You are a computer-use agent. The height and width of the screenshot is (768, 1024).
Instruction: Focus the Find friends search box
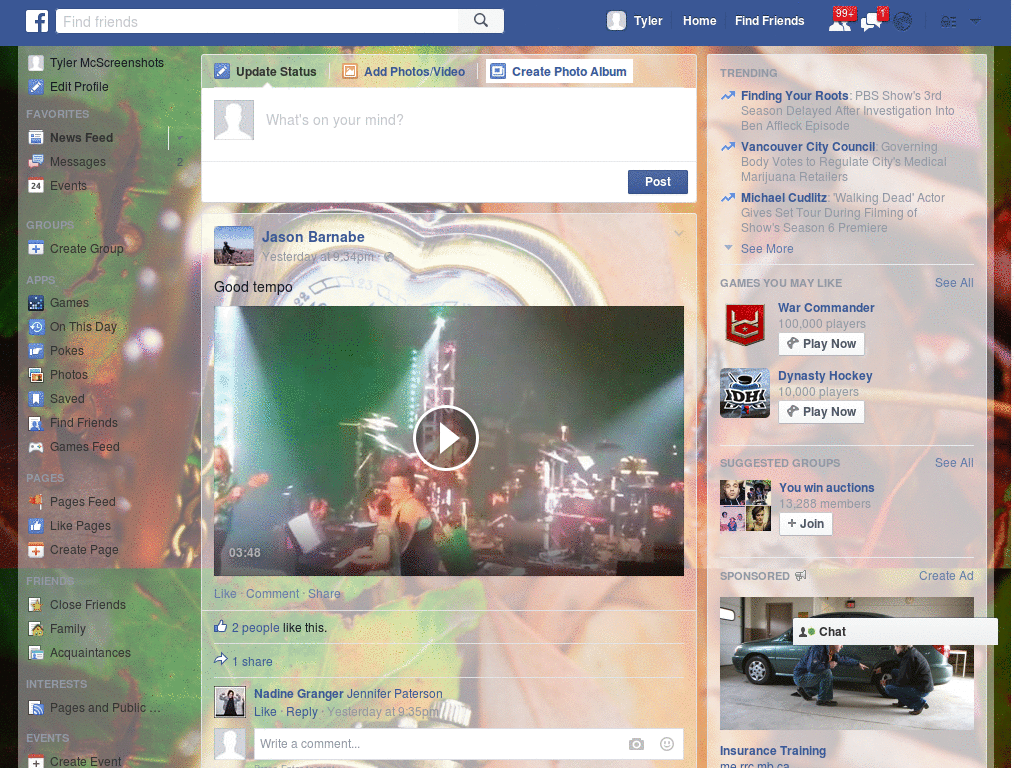tap(258, 21)
